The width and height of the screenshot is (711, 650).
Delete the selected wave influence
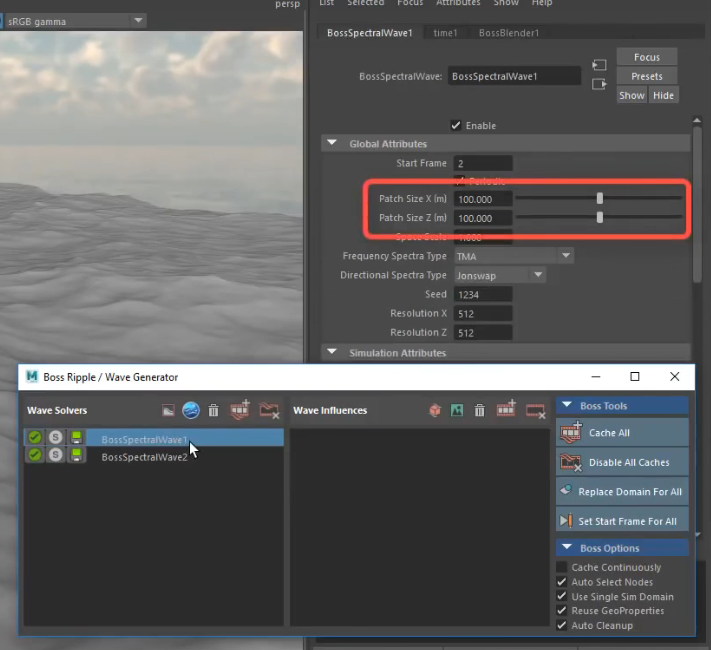pyautogui.click(x=479, y=411)
